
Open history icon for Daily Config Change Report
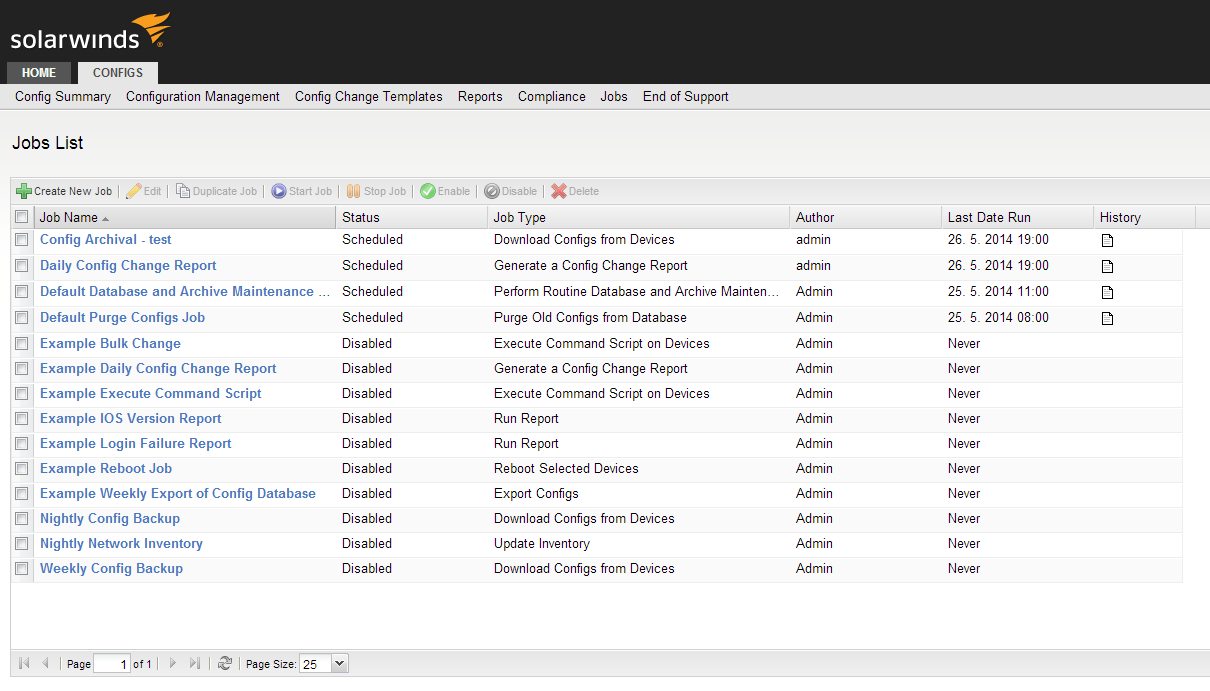pyautogui.click(x=1107, y=266)
